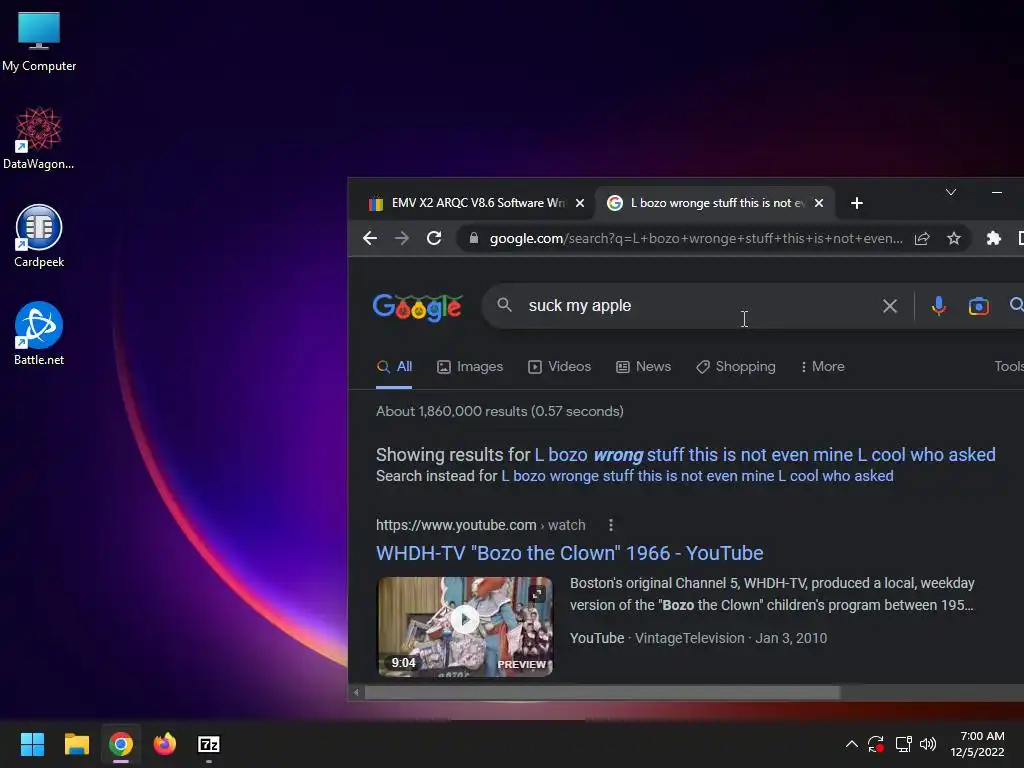
Task: Click the google.com address bar
Action: [x=696, y=238]
